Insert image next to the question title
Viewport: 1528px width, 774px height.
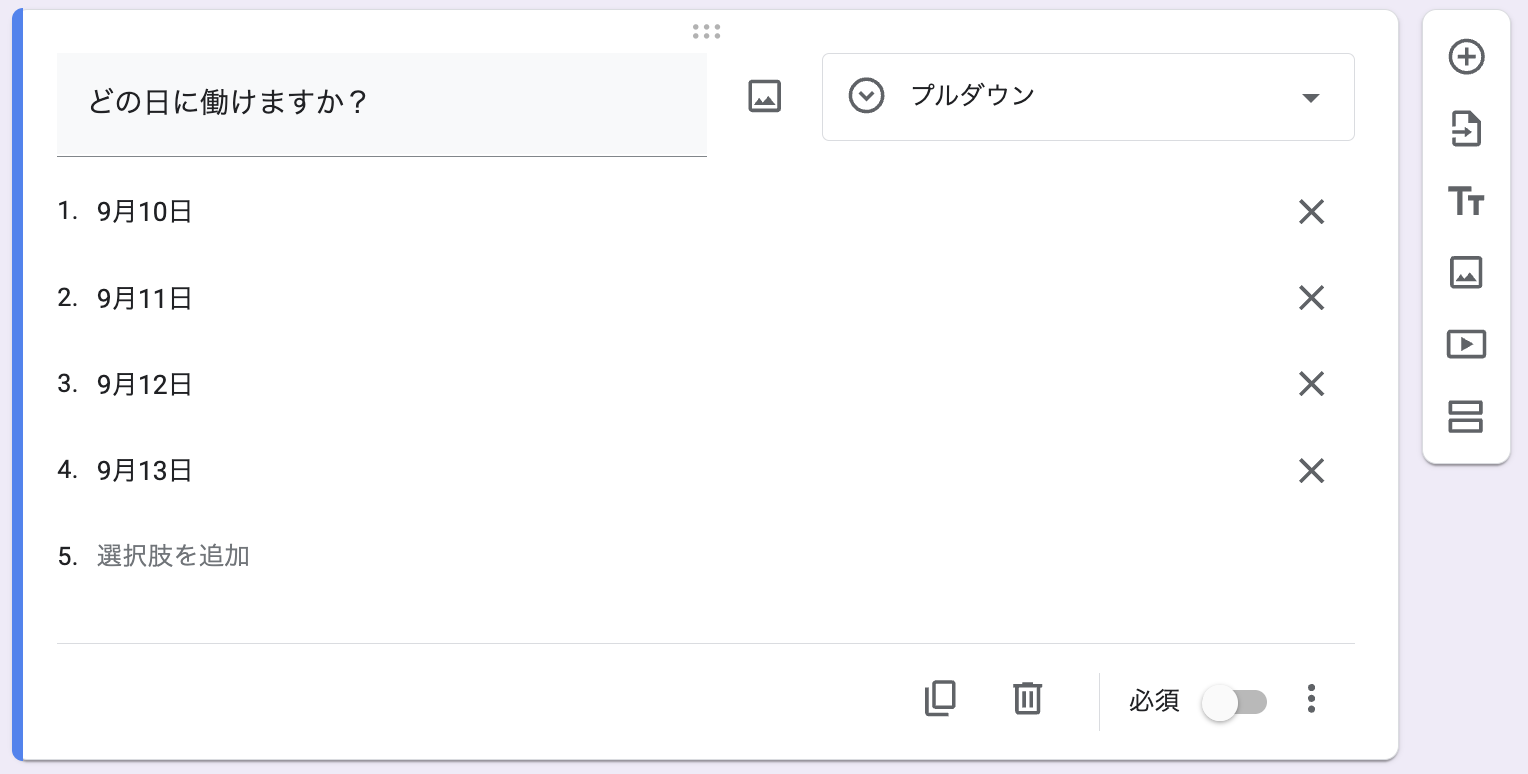pos(764,96)
